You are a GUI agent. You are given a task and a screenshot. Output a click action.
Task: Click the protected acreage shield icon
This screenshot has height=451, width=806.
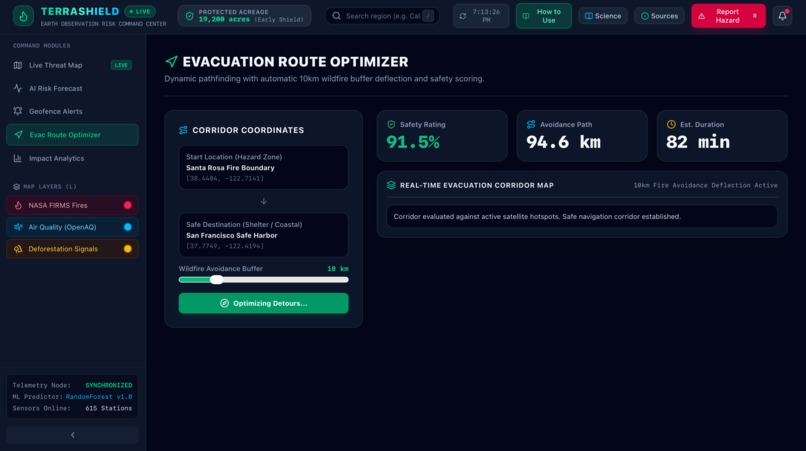pos(190,16)
